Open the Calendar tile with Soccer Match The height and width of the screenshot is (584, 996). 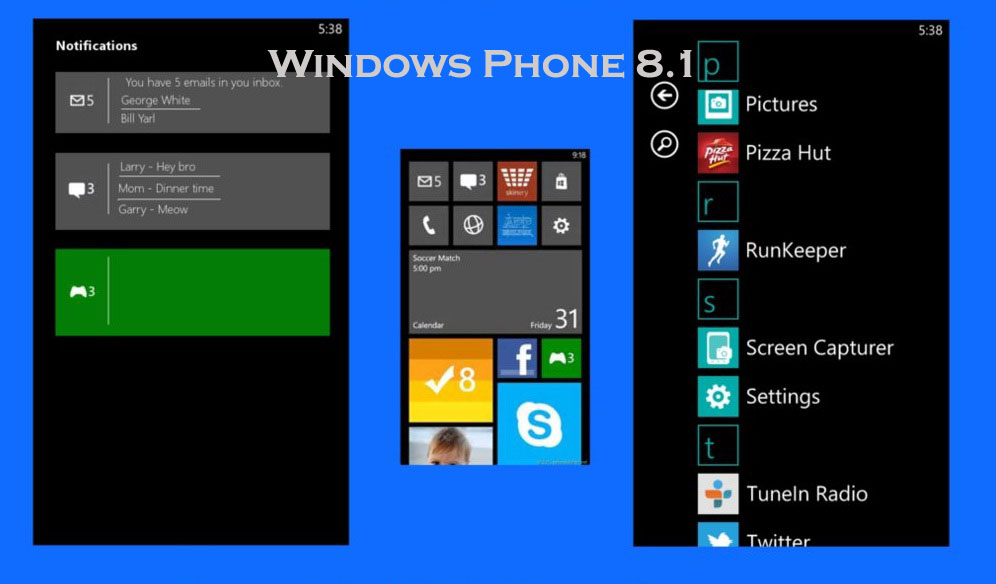(x=495, y=292)
